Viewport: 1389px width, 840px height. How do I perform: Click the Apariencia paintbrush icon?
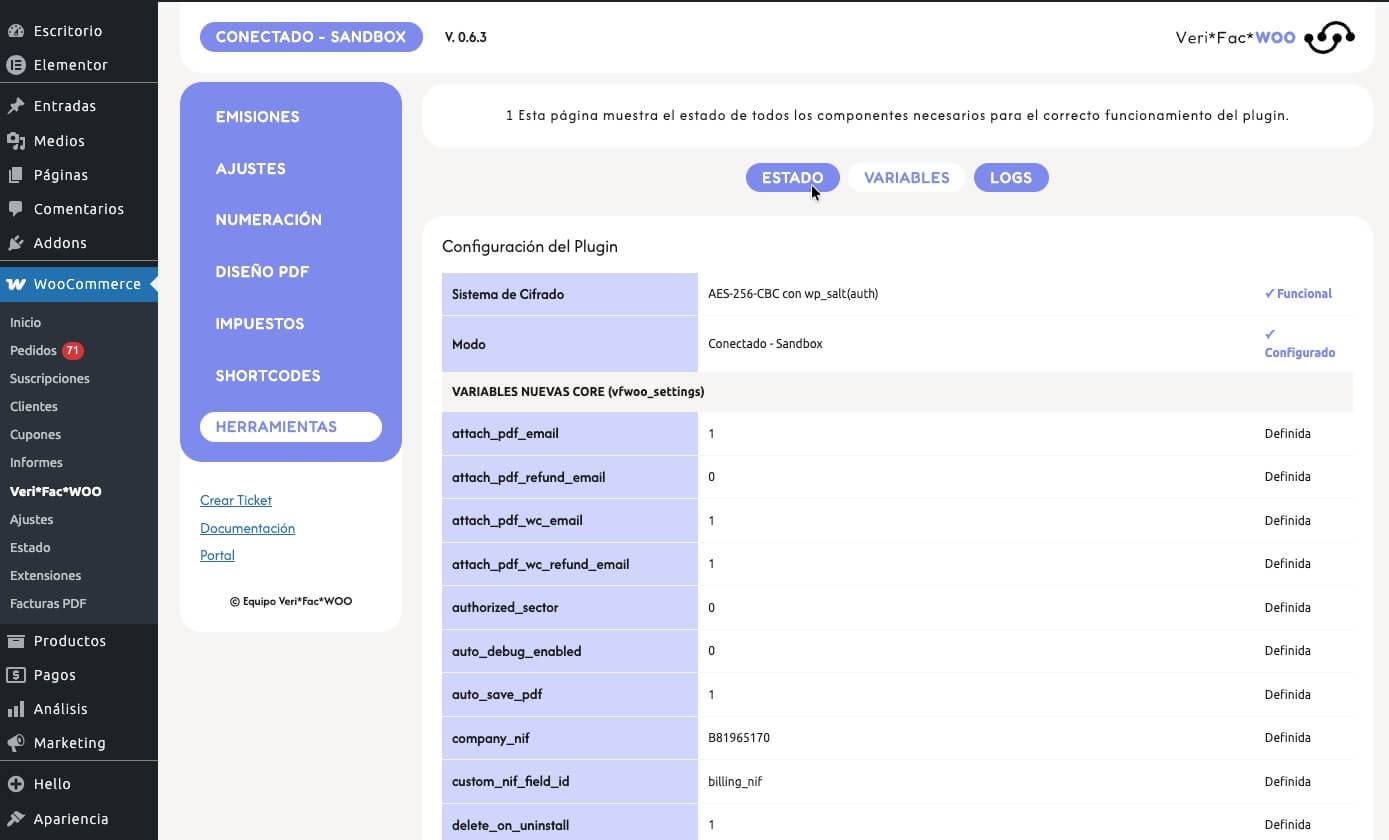click(16, 819)
